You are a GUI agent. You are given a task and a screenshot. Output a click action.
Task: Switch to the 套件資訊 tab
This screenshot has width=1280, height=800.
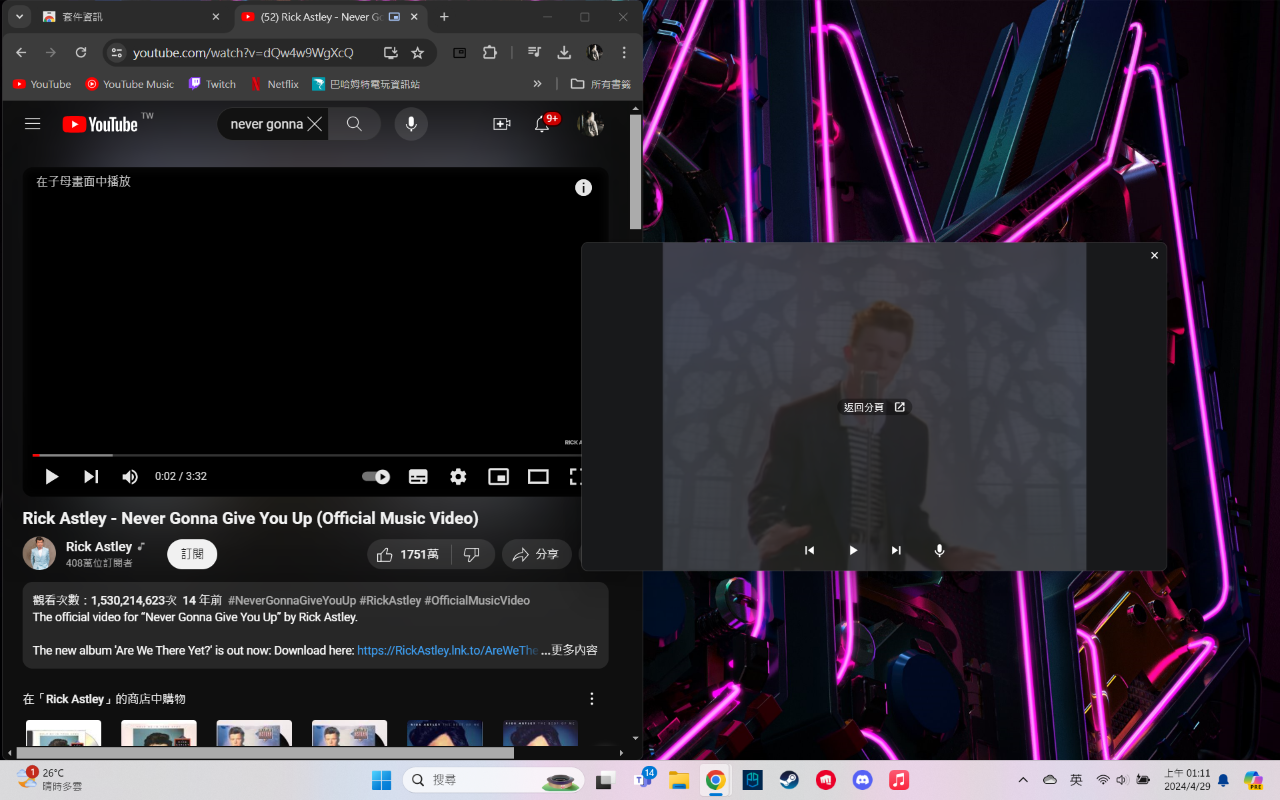[132, 17]
